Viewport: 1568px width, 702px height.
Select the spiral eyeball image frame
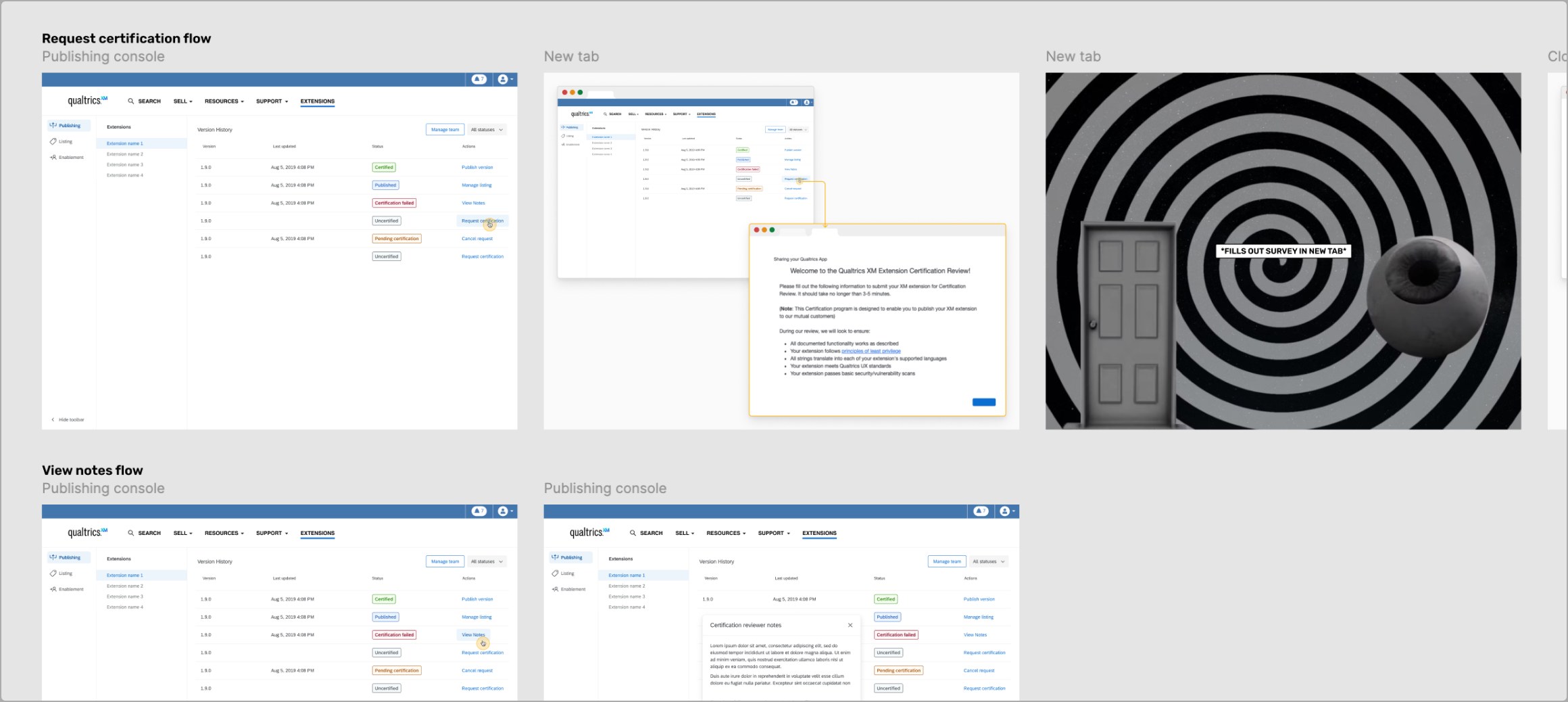[1283, 251]
